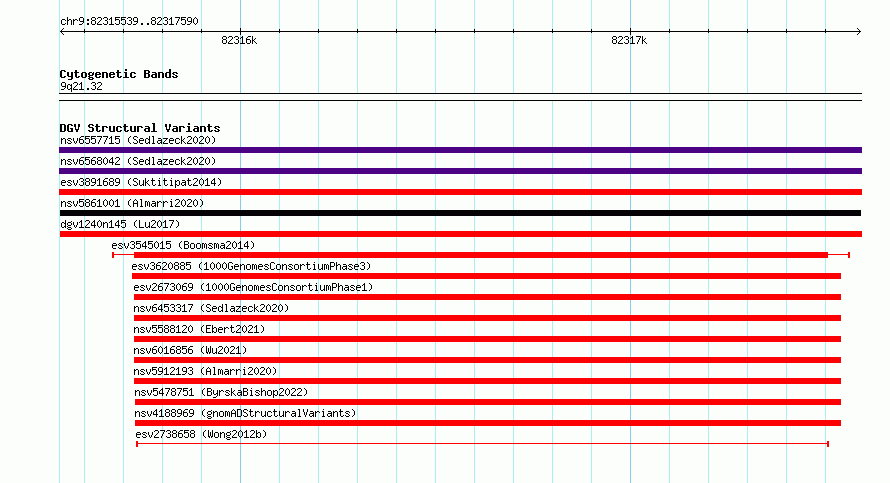Screen dimensions: 890x483
Task: Click the chr9:82315539..82317590 coordinate label
Action: pyautogui.click(x=129, y=21)
